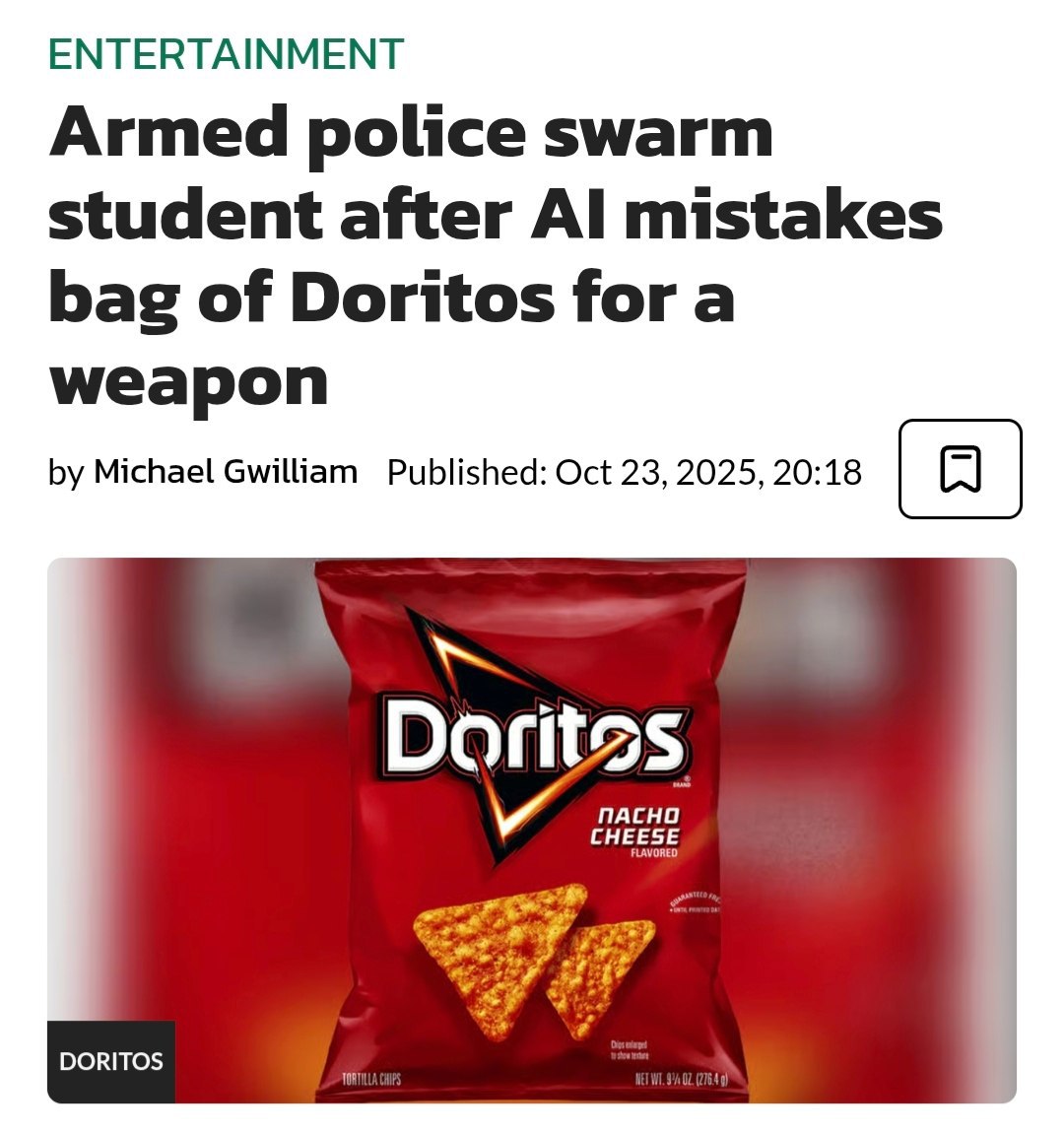Viewport: 1064px width, 1133px height.
Task: Click the 'Published:' label text
Action: click(467, 472)
